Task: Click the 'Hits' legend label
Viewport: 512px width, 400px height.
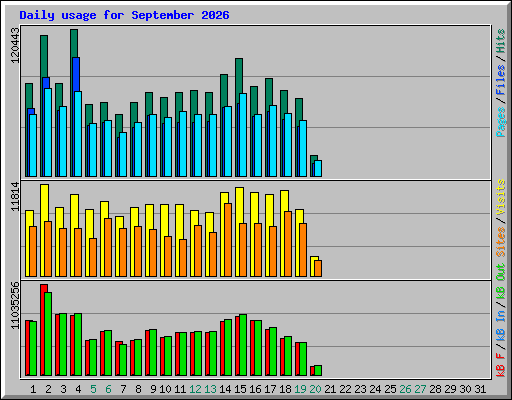Action: [501, 41]
